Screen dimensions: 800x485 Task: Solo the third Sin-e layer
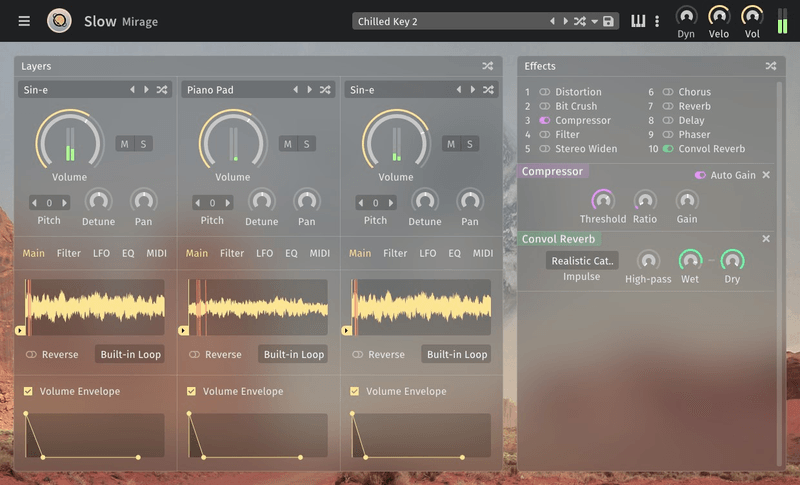[470, 144]
